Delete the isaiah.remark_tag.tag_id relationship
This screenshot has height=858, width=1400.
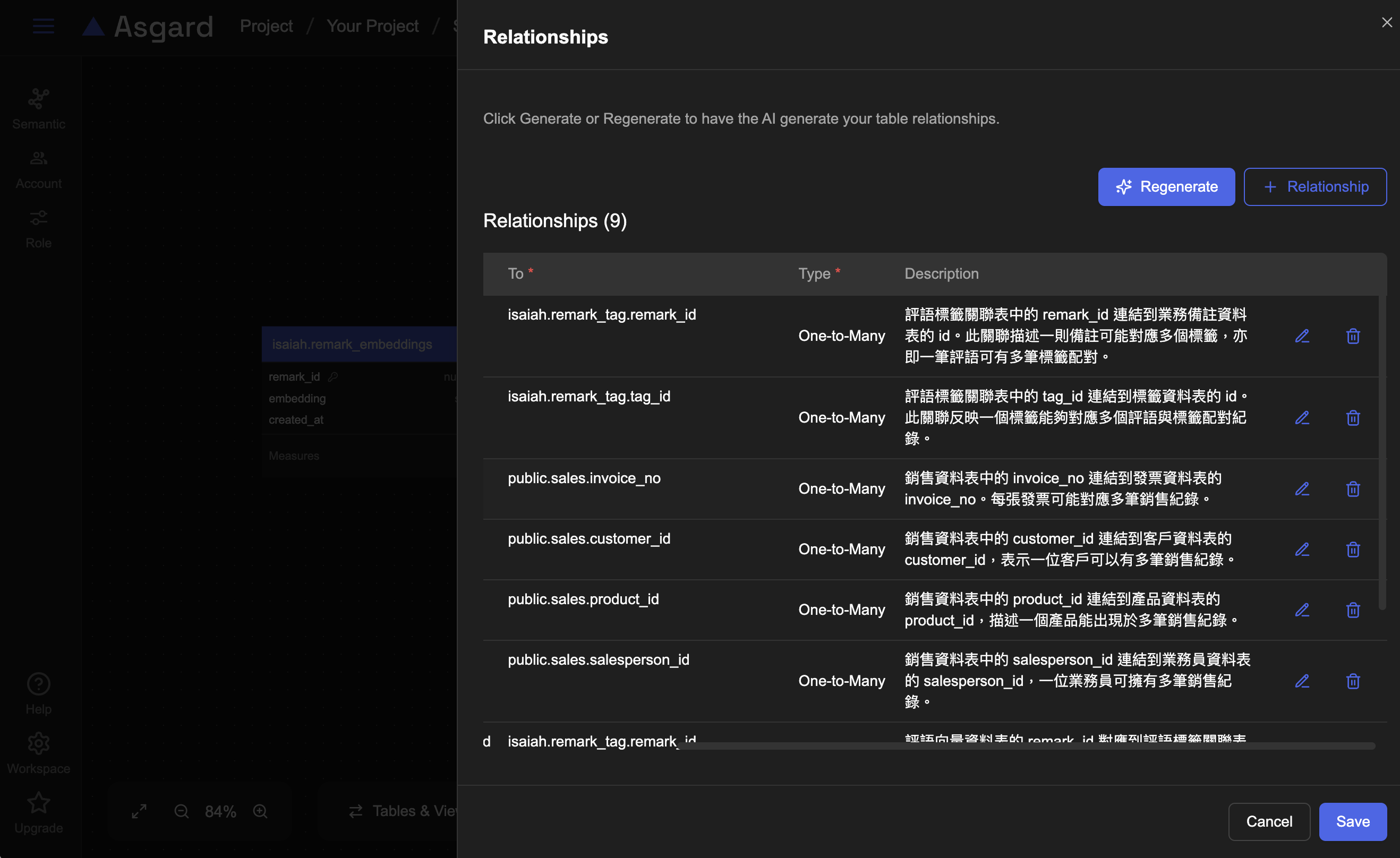(x=1352, y=417)
